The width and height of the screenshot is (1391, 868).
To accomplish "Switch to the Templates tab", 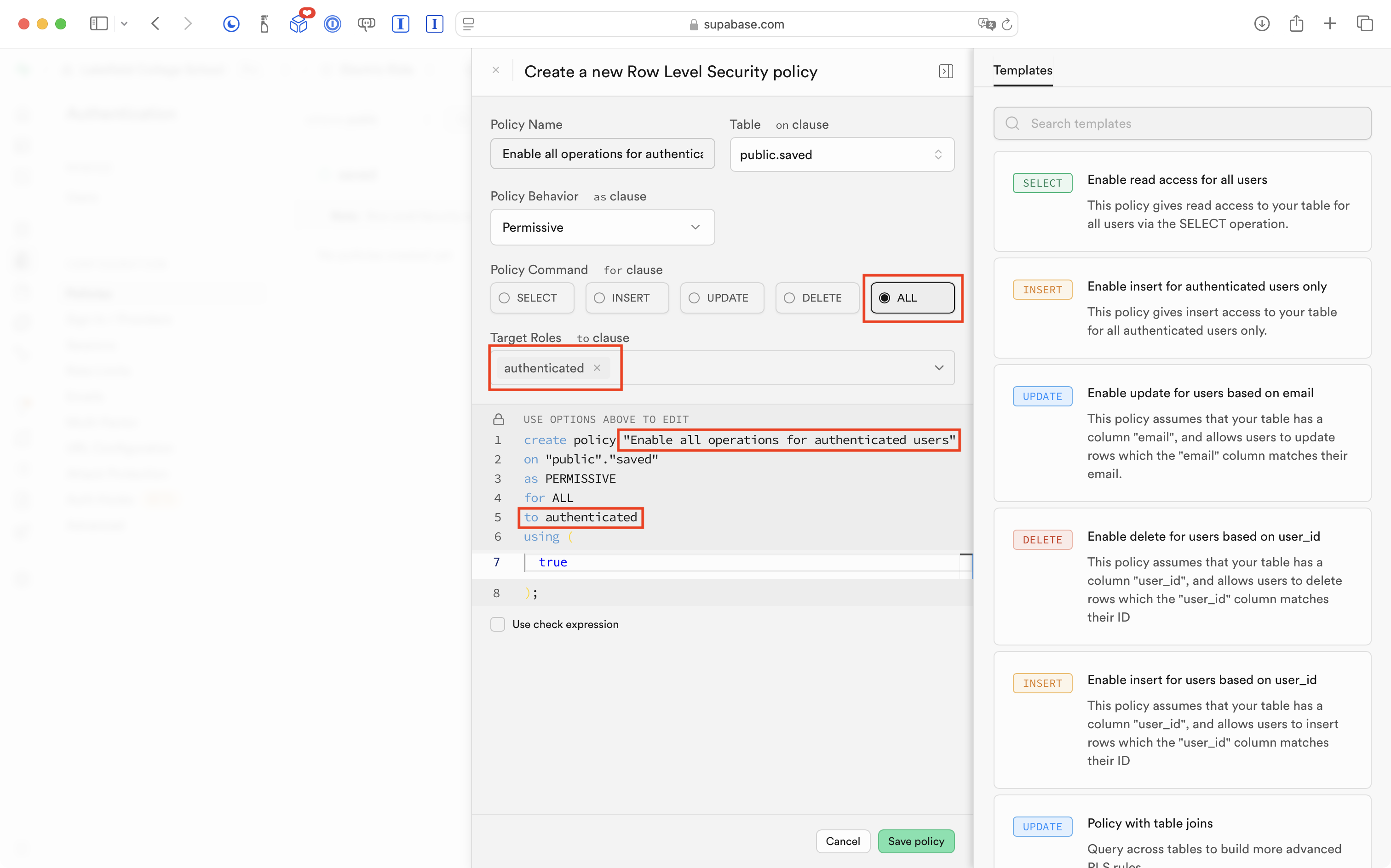I will (1022, 71).
